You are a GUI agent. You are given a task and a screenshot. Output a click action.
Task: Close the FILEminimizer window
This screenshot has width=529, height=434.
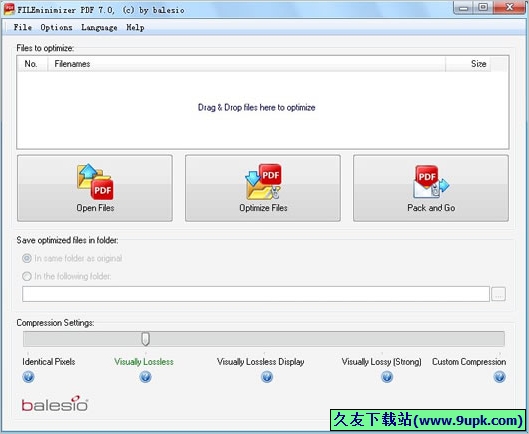click(509, 7)
